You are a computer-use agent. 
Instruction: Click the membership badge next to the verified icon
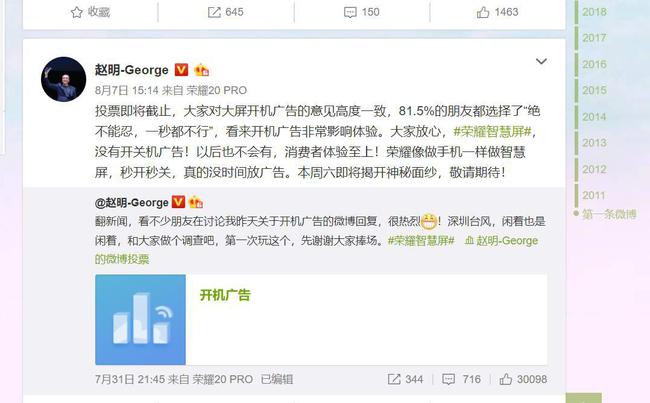(201, 70)
